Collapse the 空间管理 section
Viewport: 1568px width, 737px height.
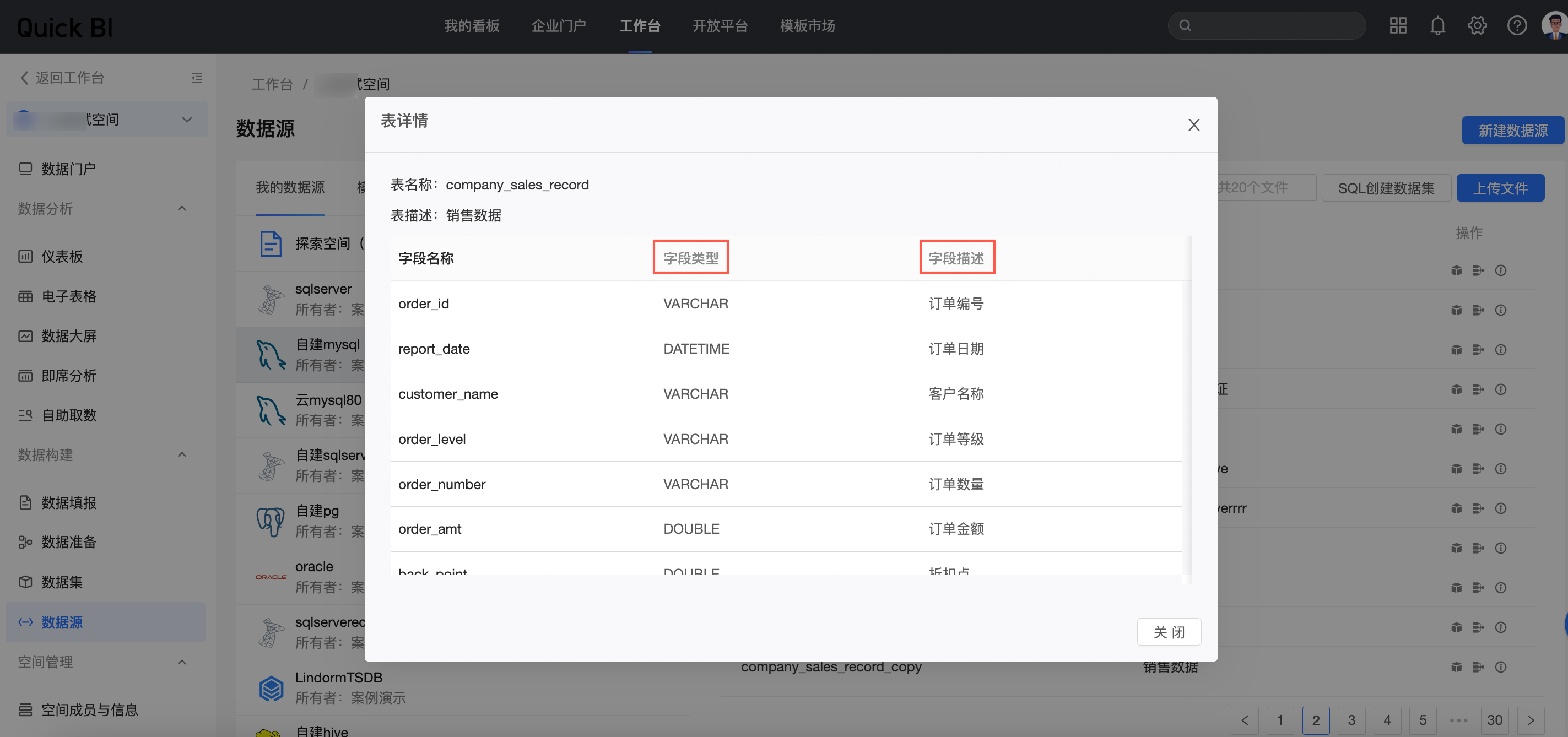point(181,662)
